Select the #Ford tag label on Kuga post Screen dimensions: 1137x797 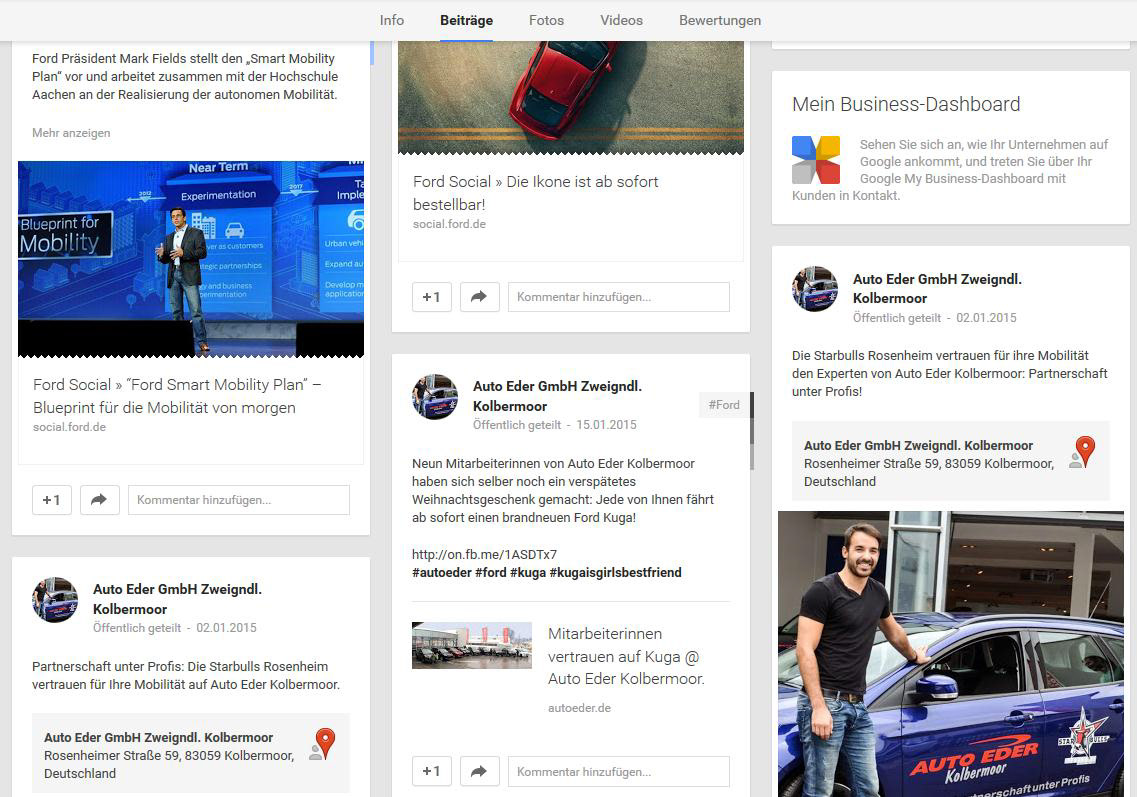pyautogui.click(x=724, y=405)
